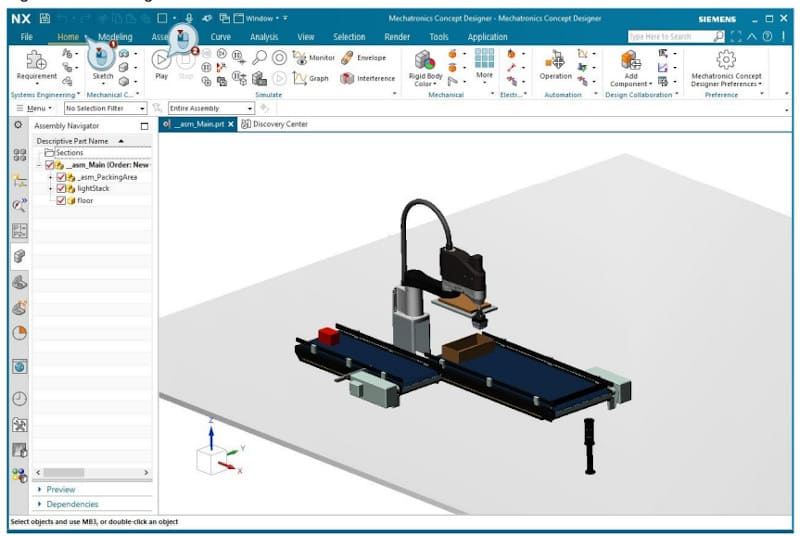Toggle the lightStack component checkbox
Image resolution: width=800 pixels, height=536 pixels.
point(62,188)
